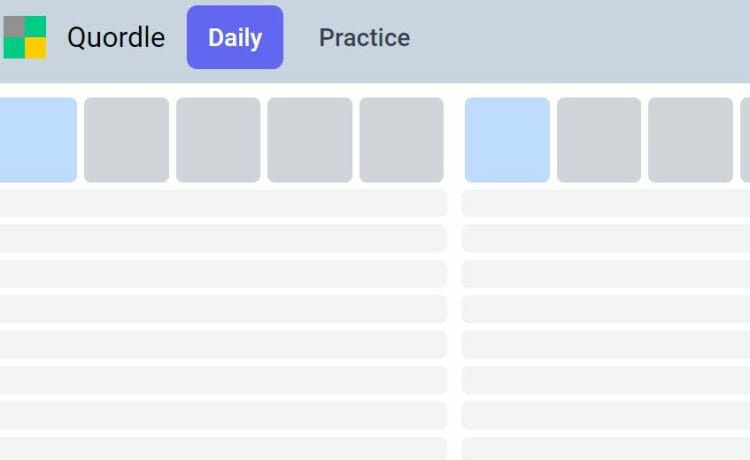Switch to the Daily tab
This screenshot has width=750, height=460.
click(x=235, y=37)
